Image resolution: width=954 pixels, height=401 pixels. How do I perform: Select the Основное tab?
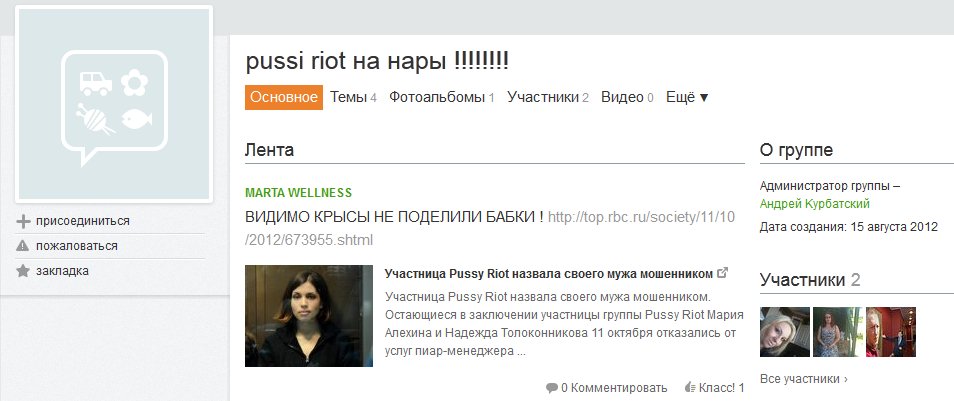tap(284, 97)
